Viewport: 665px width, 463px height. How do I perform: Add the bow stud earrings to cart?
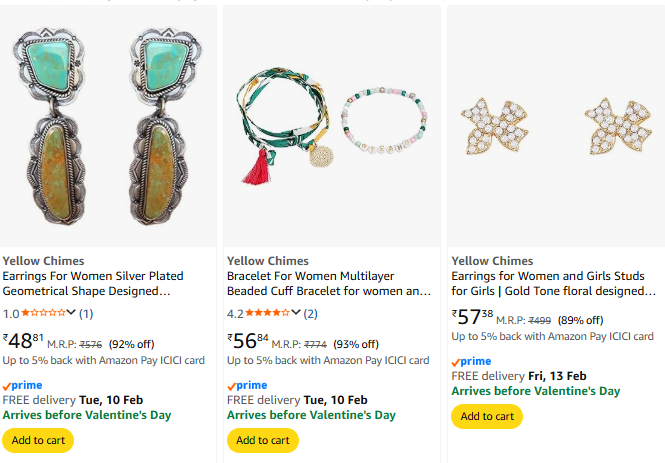pyautogui.click(x=487, y=416)
